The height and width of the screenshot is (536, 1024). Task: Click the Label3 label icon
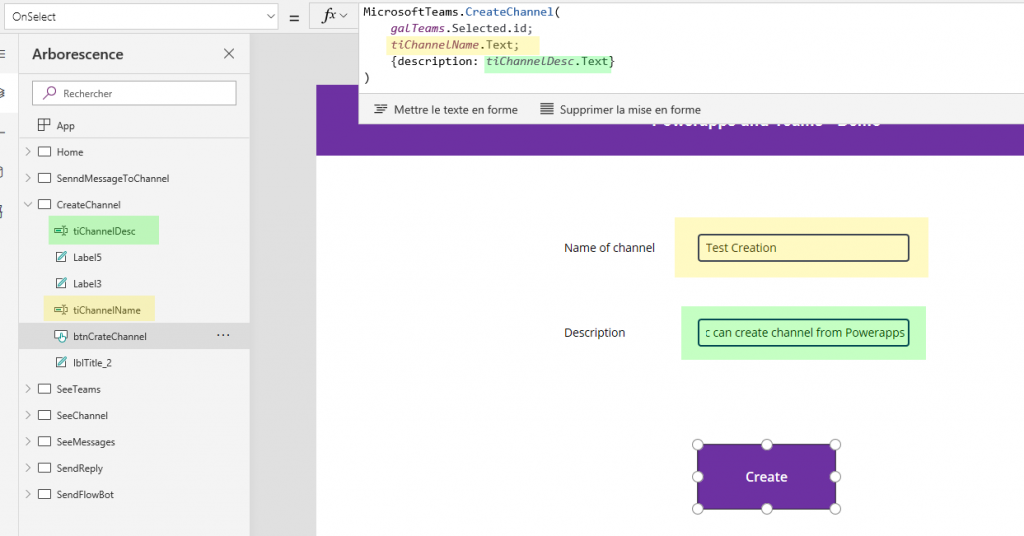point(61,283)
